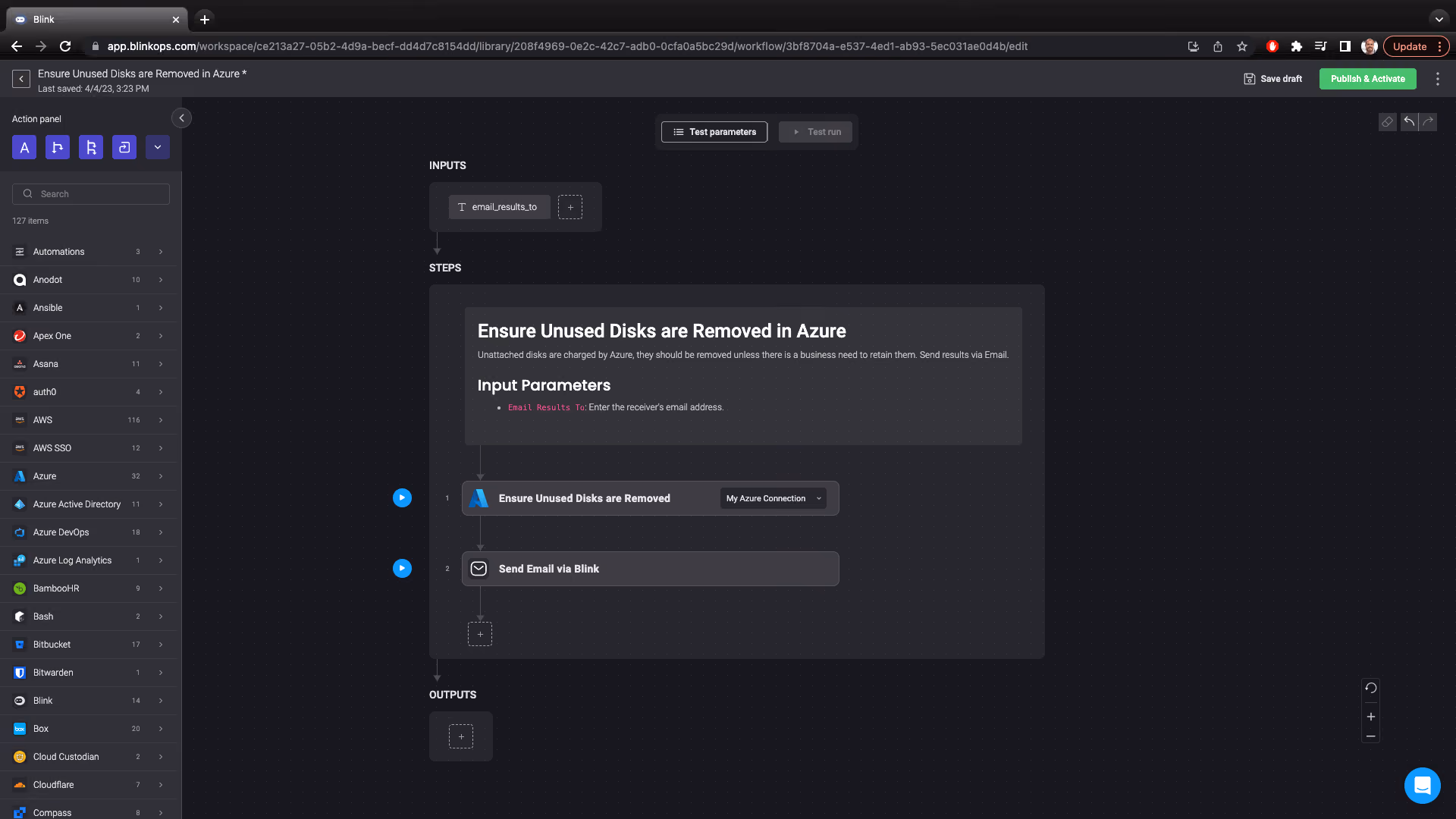This screenshot has width=1456, height=819.
Task: Click the Save draft button
Action: point(1273,79)
